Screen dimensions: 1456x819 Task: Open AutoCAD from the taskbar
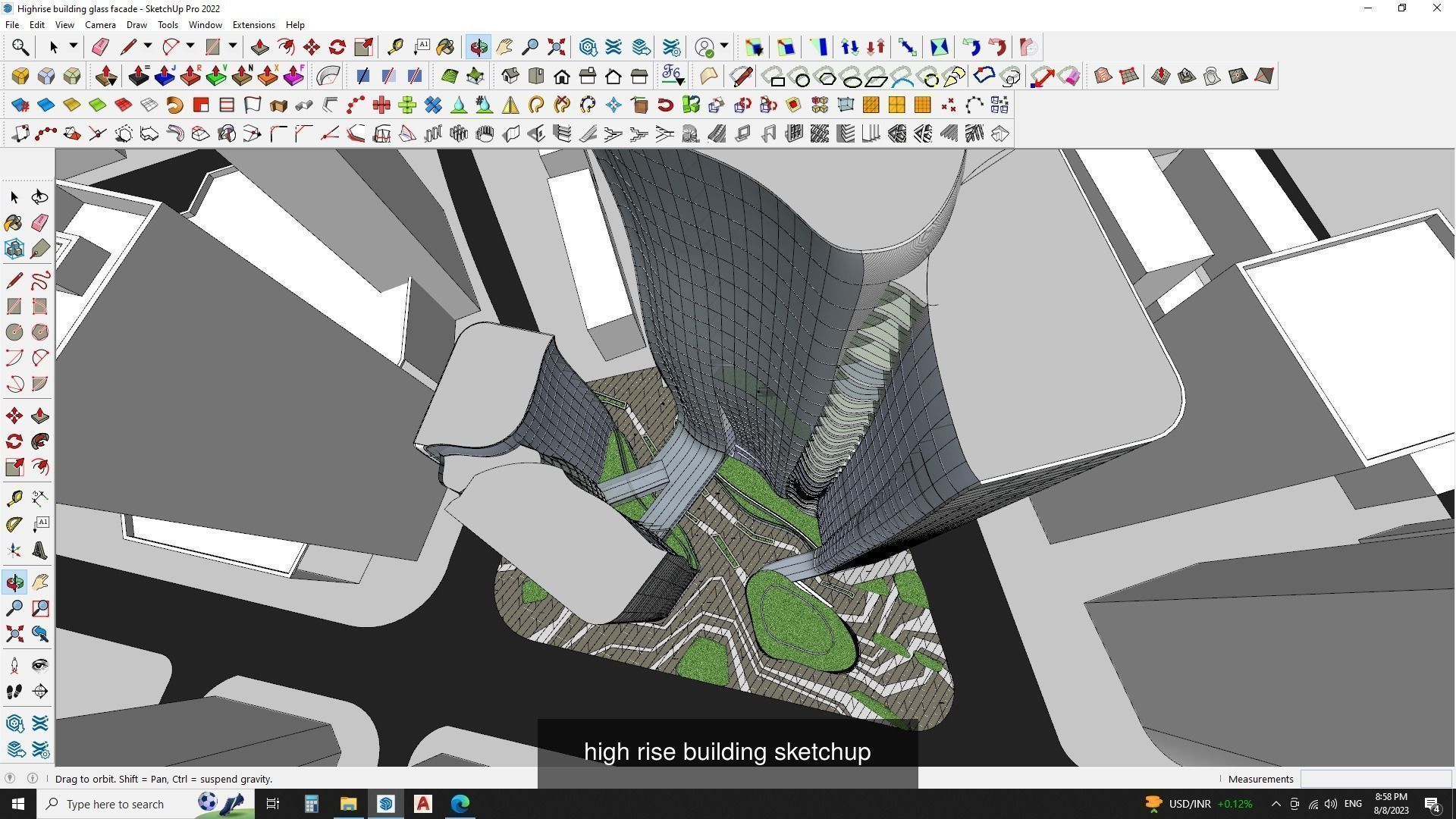point(422,804)
